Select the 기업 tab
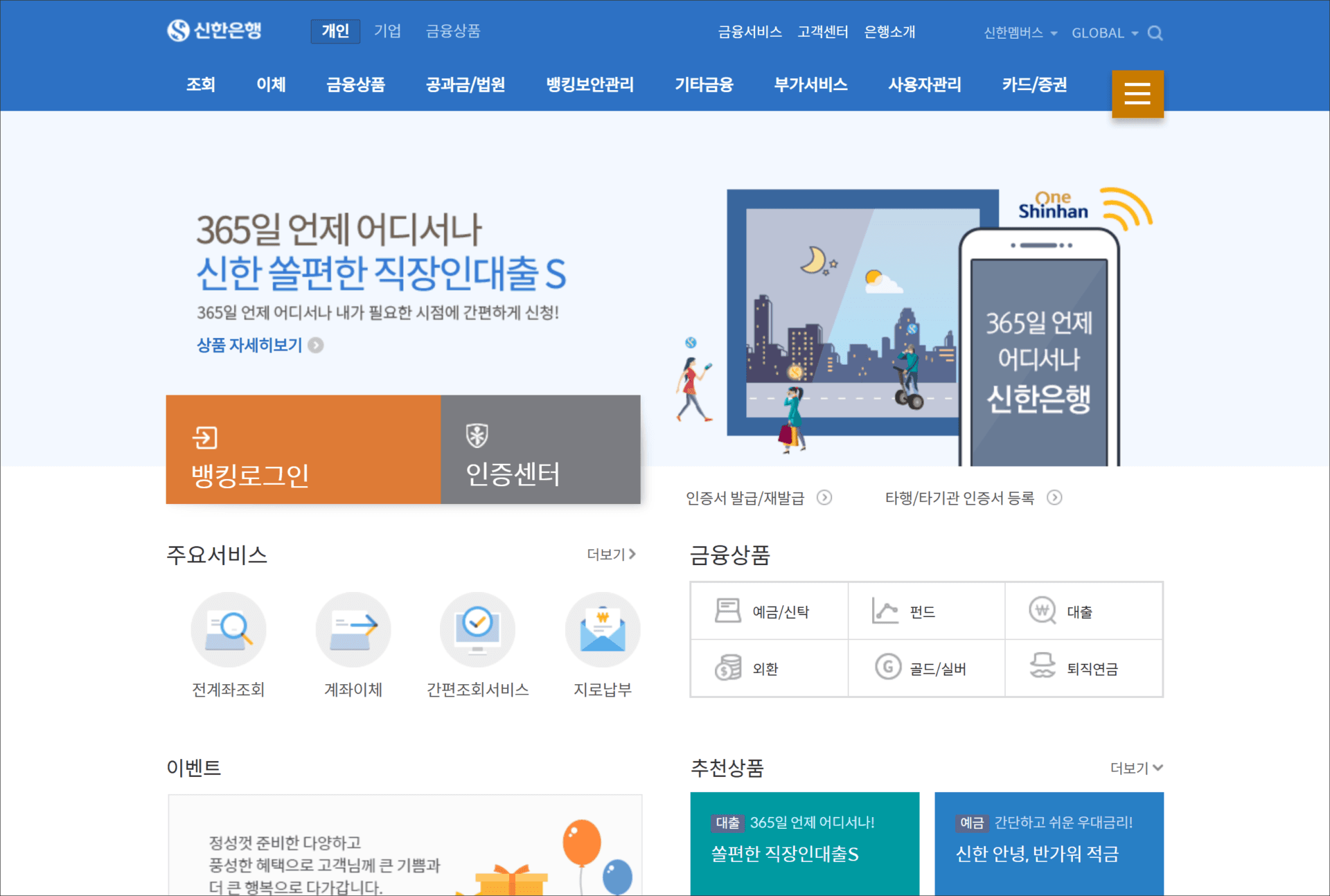The height and width of the screenshot is (896, 1330). click(x=387, y=31)
